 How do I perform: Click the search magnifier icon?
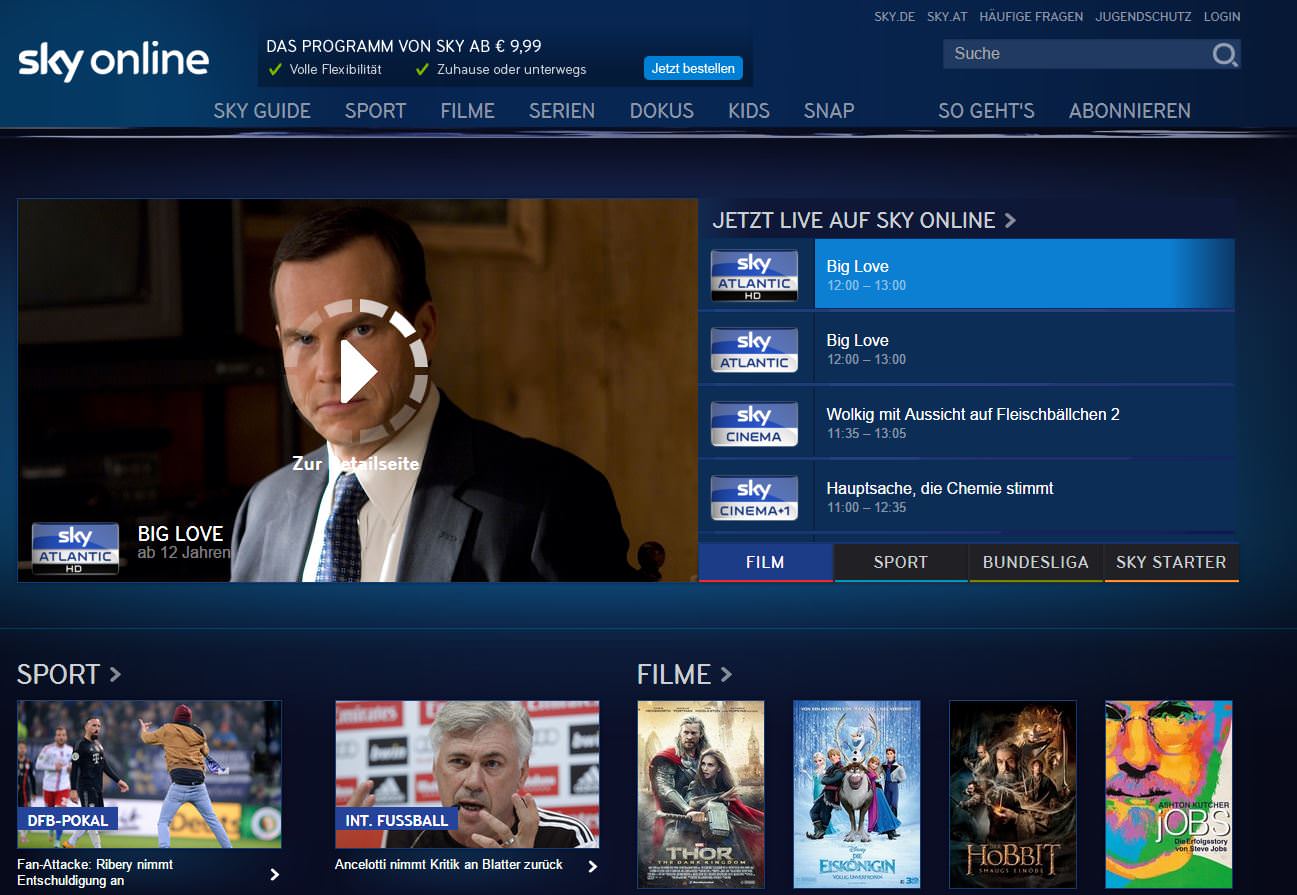tap(1225, 54)
